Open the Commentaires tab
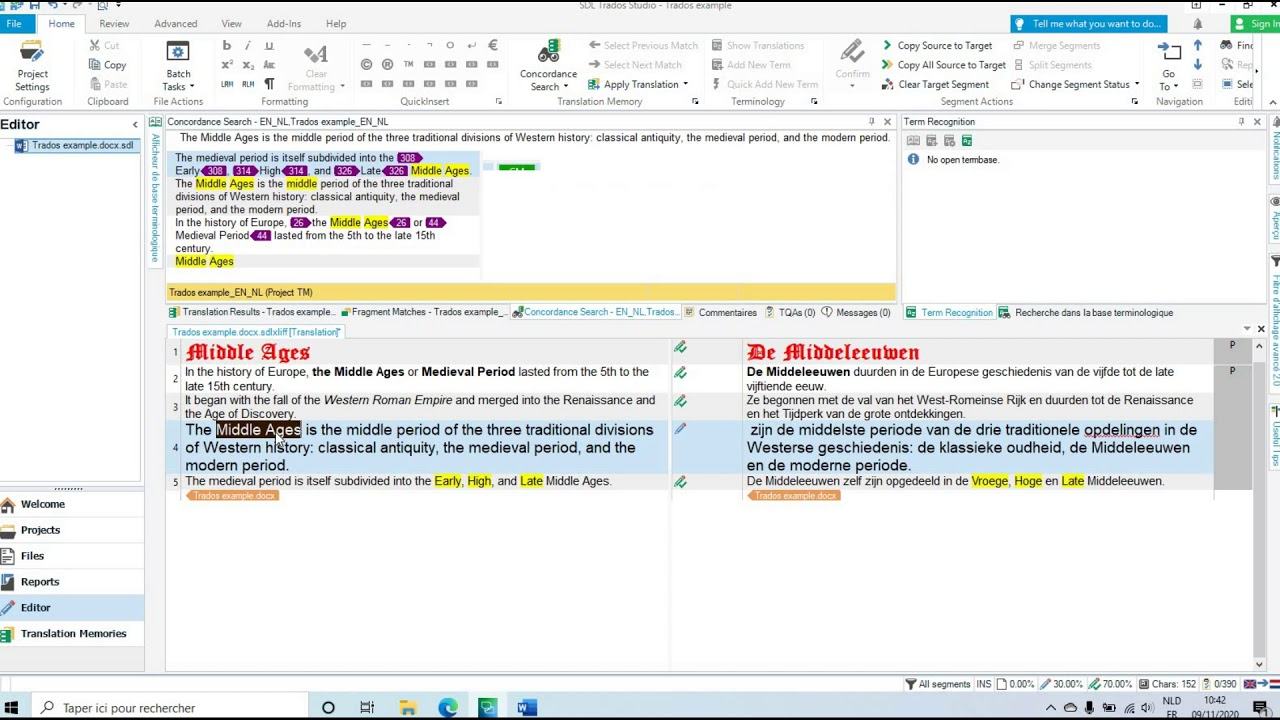 720,312
